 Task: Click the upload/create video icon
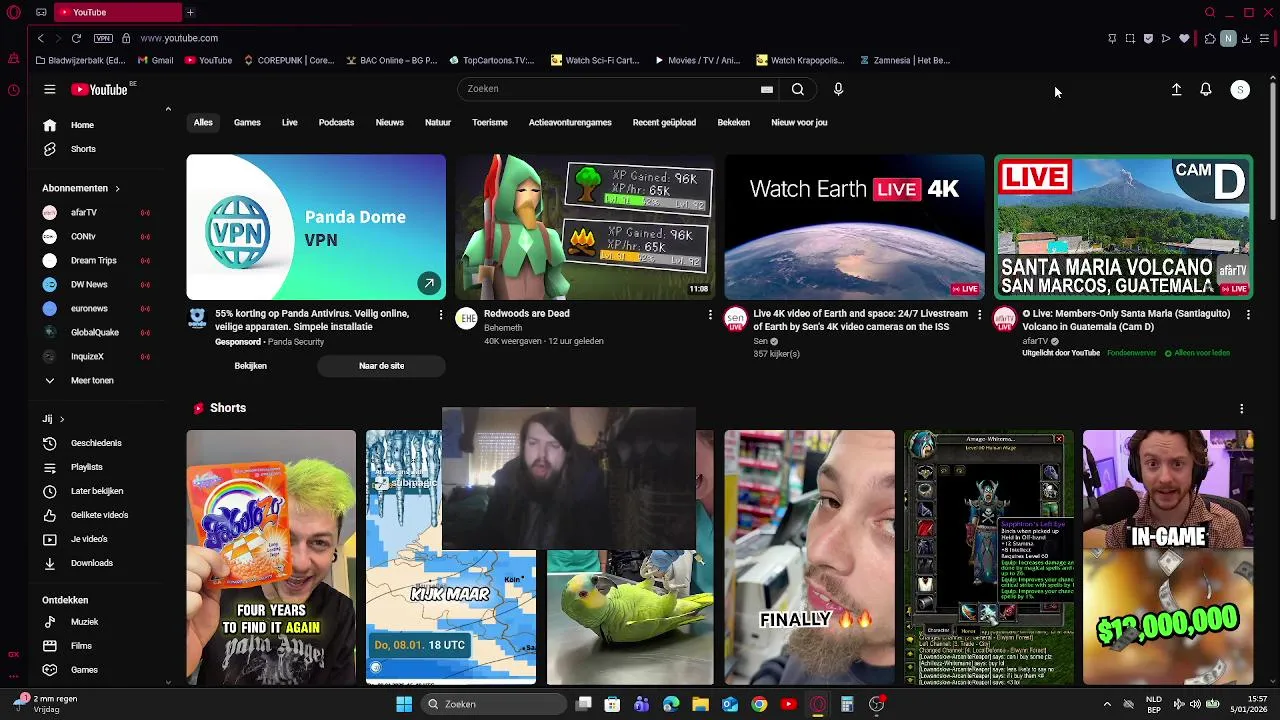1177,89
